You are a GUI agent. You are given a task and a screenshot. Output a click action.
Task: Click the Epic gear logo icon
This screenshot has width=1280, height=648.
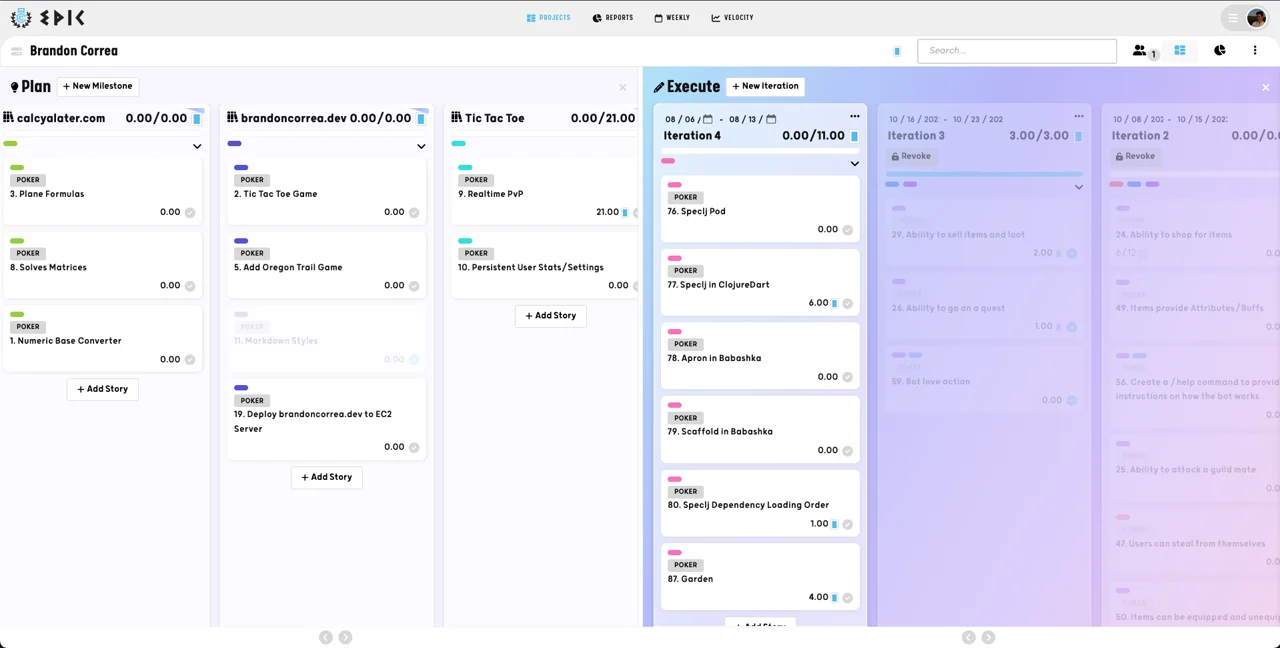click(21, 18)
